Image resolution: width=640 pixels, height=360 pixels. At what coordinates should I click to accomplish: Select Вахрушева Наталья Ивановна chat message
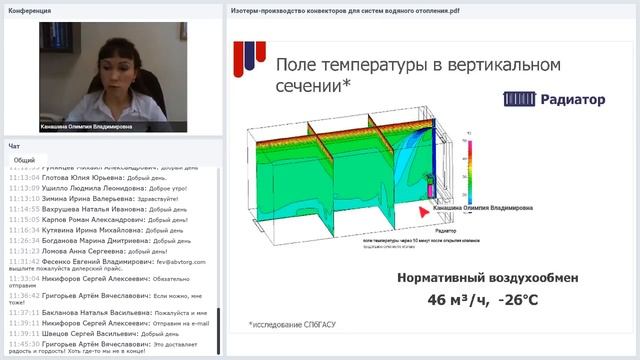point(98,209)
